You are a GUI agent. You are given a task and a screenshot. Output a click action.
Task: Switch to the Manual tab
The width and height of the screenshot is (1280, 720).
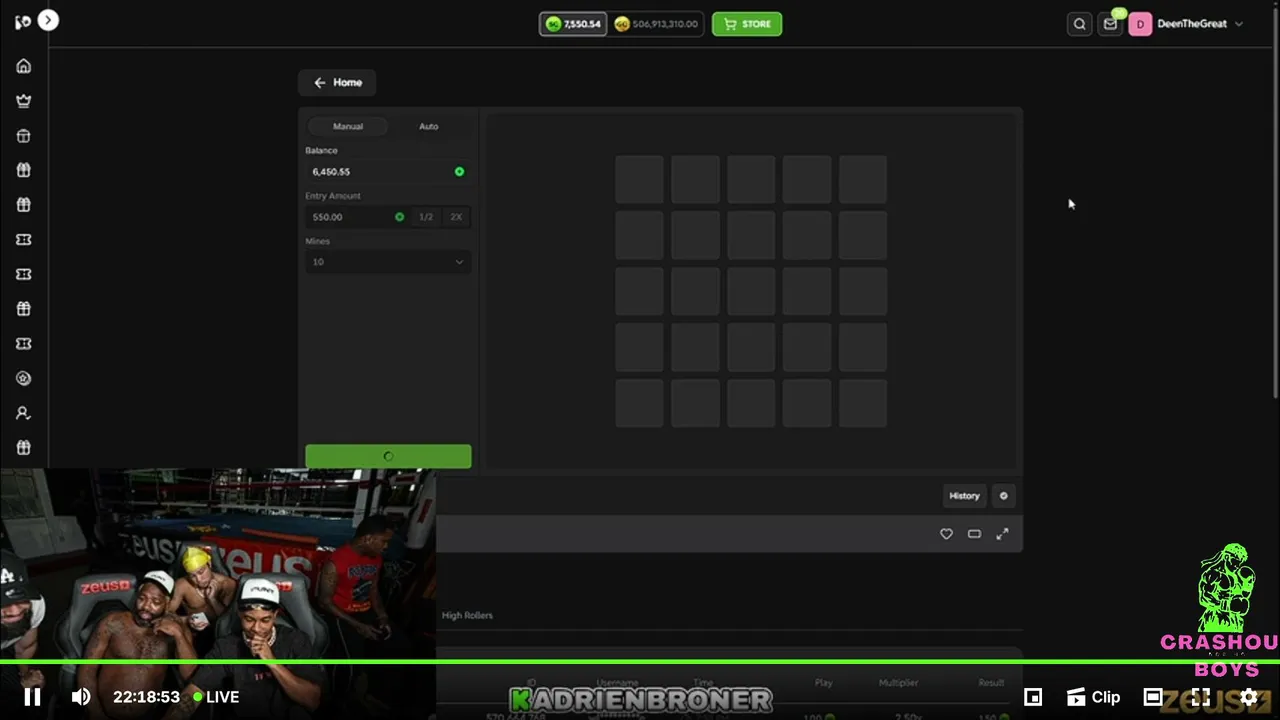tap(348, 126)
